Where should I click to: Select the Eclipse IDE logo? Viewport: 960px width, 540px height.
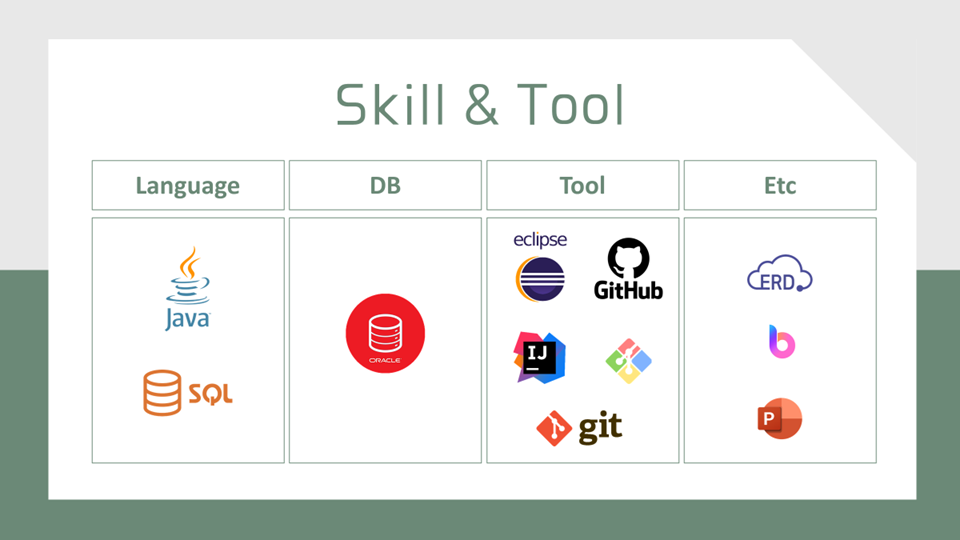540,267
